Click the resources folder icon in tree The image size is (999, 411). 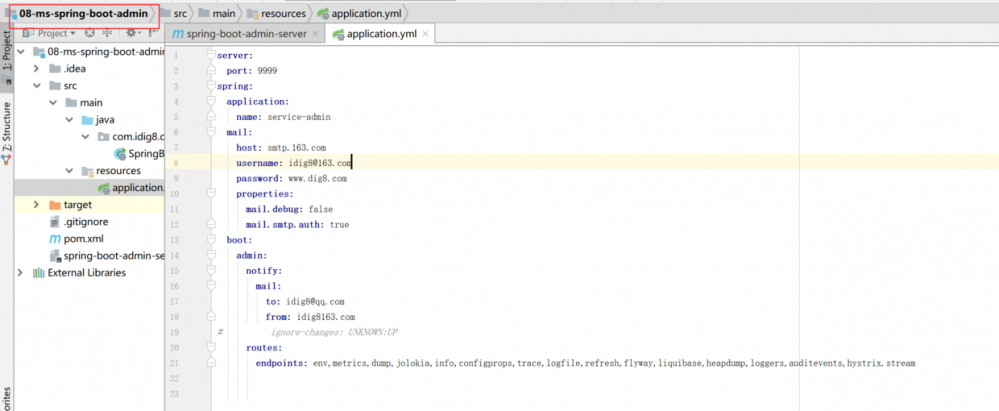[87, 171]
